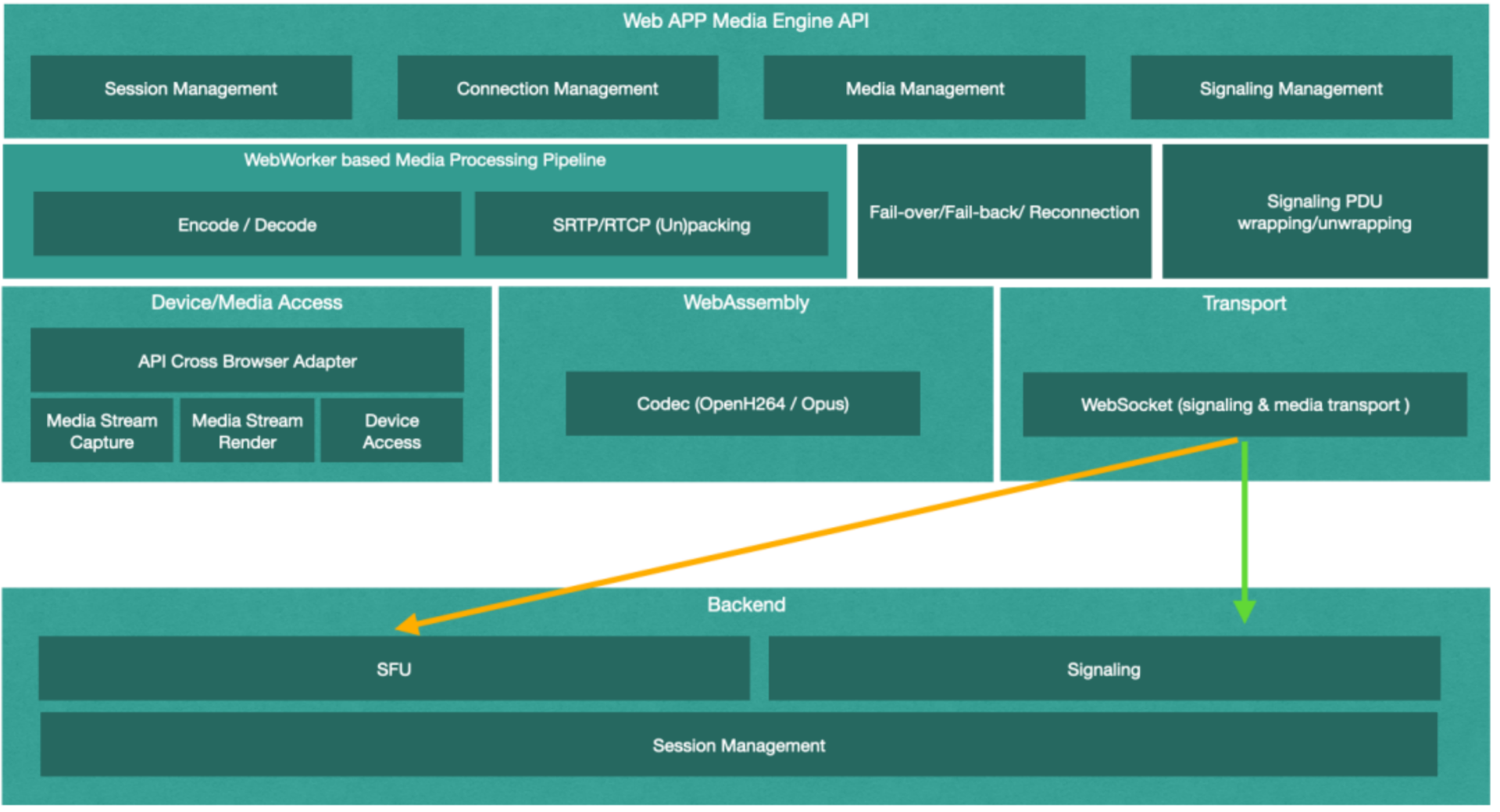
Task: Click the Fail-over/Fail-back/Reconnection box
Action: (1005, 212)
